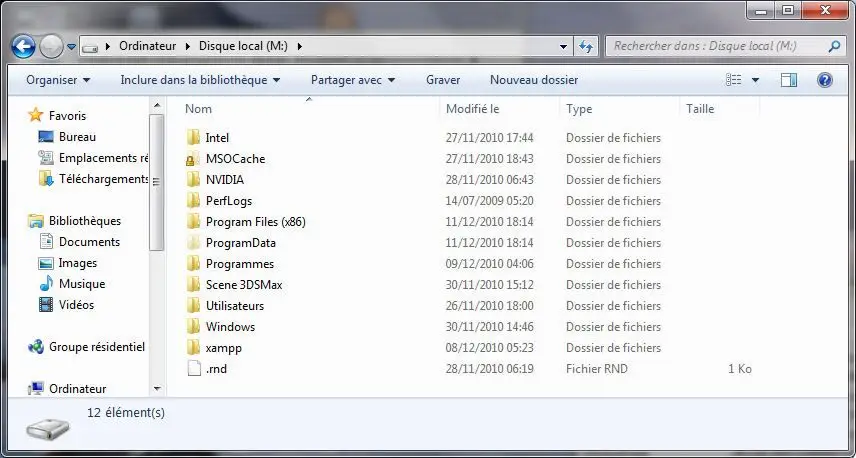
Task: Click date 26/11/2010 18:00 of Utilisateurs
Action: [489, 306]
